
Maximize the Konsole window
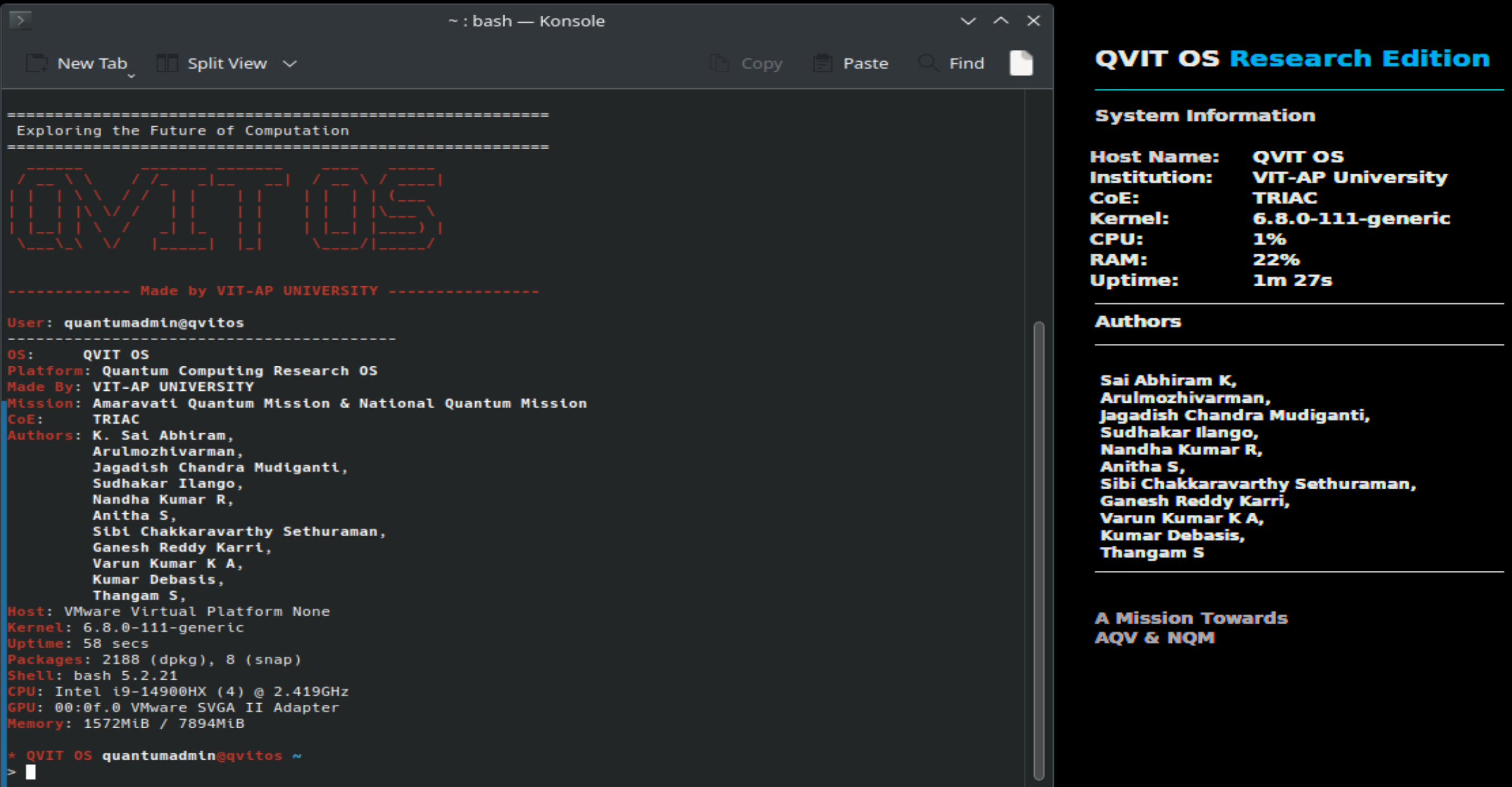pyautogui.click(x=1001, y=21)
